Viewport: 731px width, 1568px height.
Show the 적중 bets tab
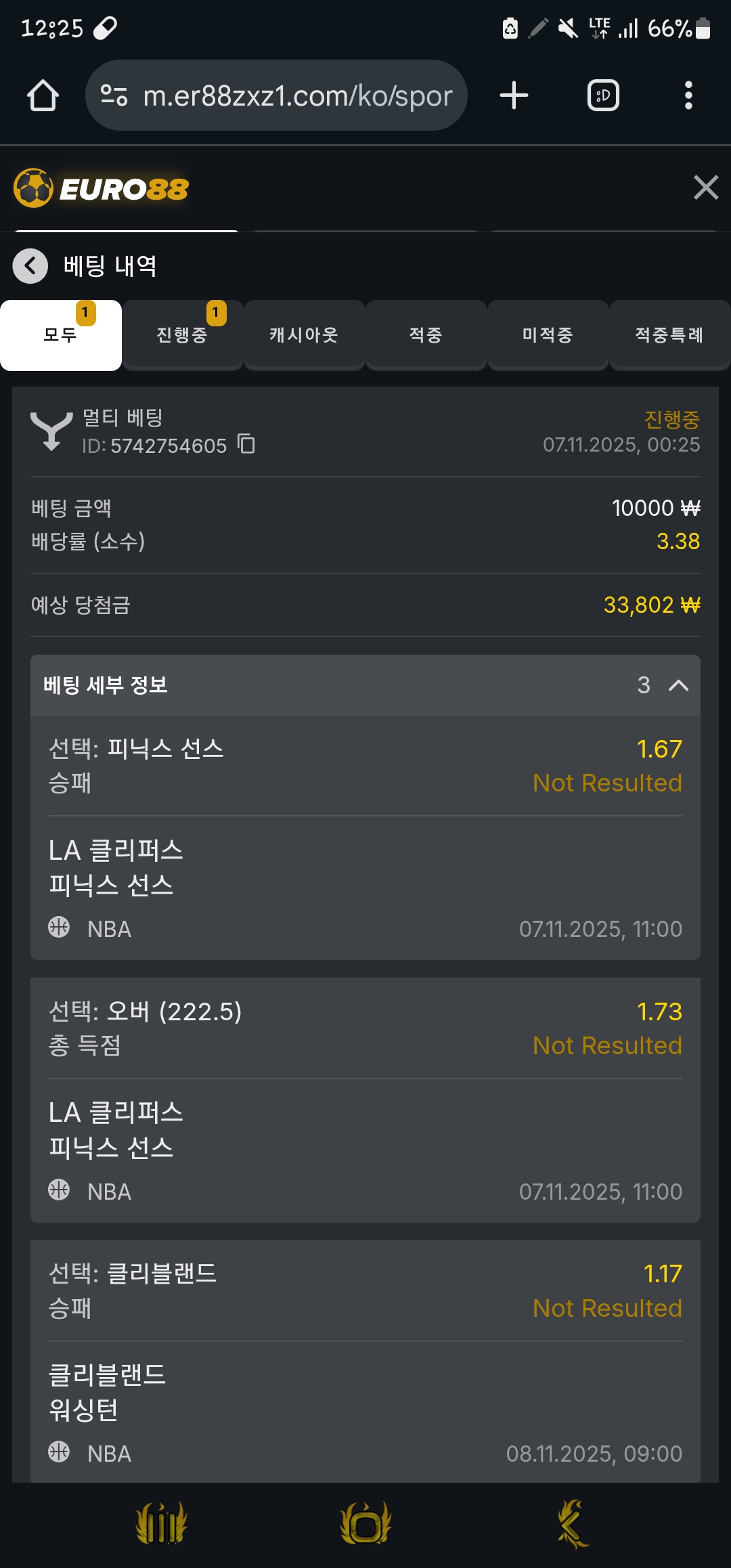click(426, 336)
